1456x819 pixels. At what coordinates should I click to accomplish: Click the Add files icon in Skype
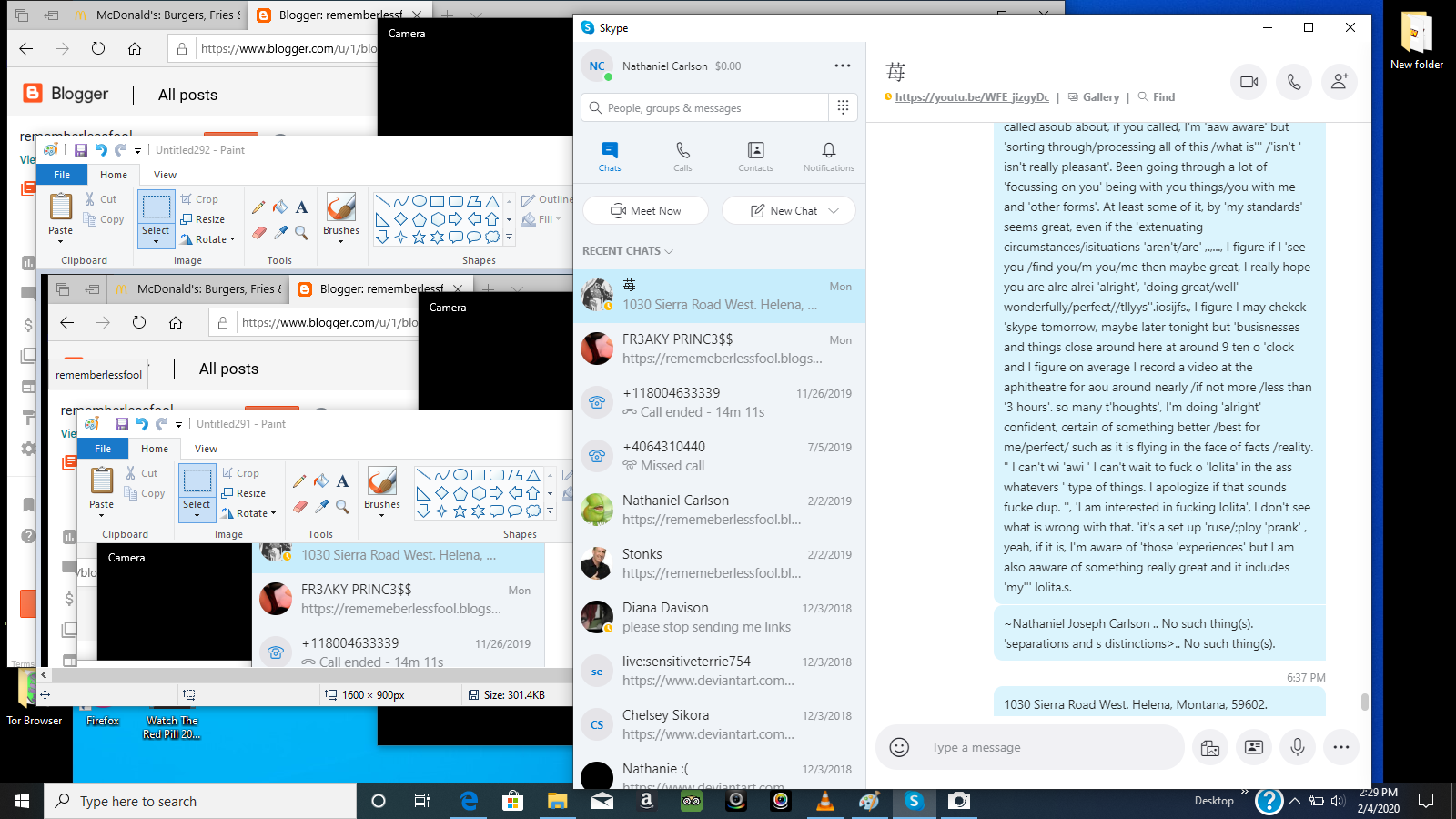1210,747
